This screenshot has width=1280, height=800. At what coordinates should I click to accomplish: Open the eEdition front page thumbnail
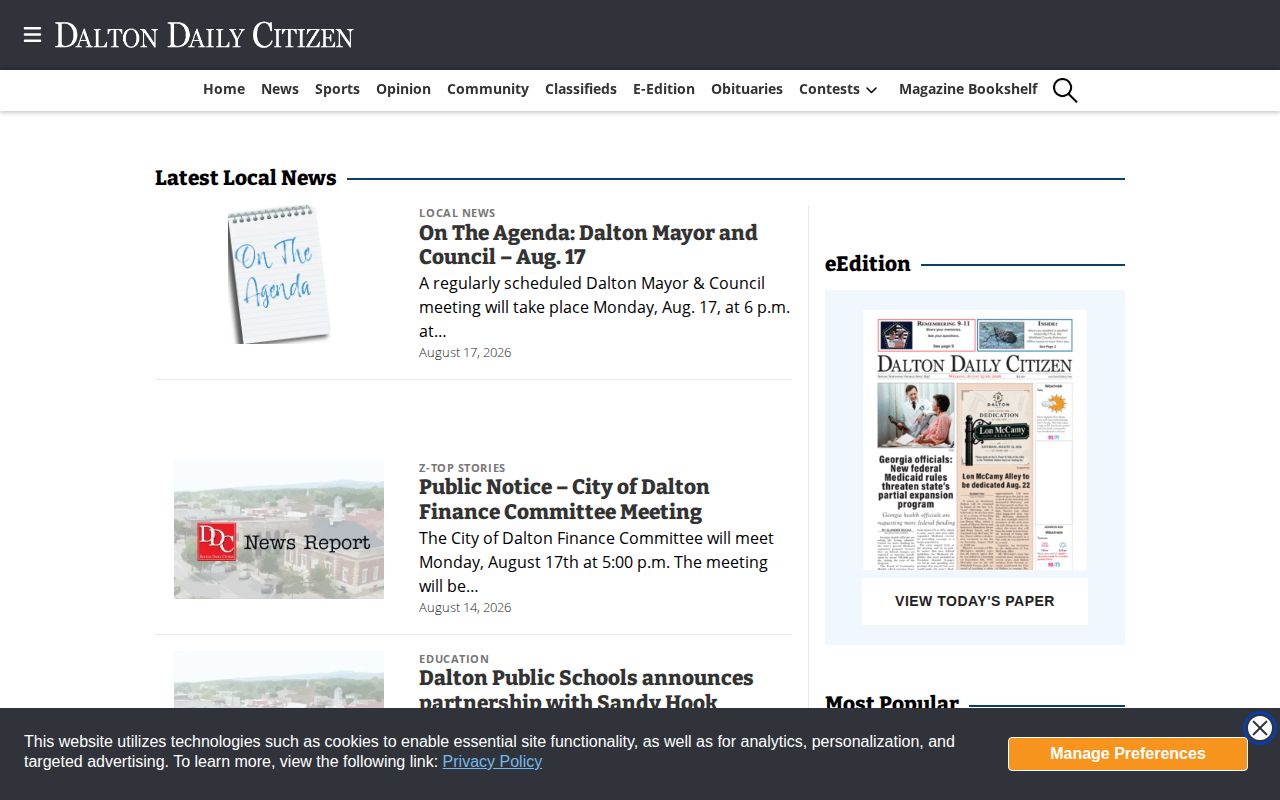(975, 440)
